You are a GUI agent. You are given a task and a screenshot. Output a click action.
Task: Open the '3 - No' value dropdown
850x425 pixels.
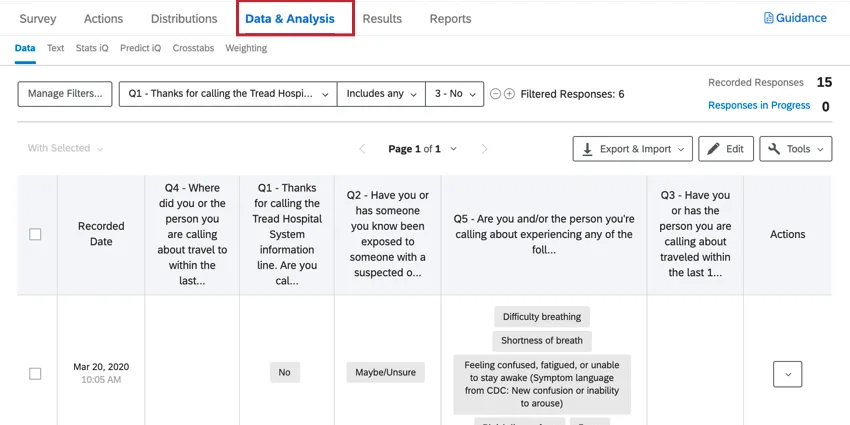coord(454,94)
